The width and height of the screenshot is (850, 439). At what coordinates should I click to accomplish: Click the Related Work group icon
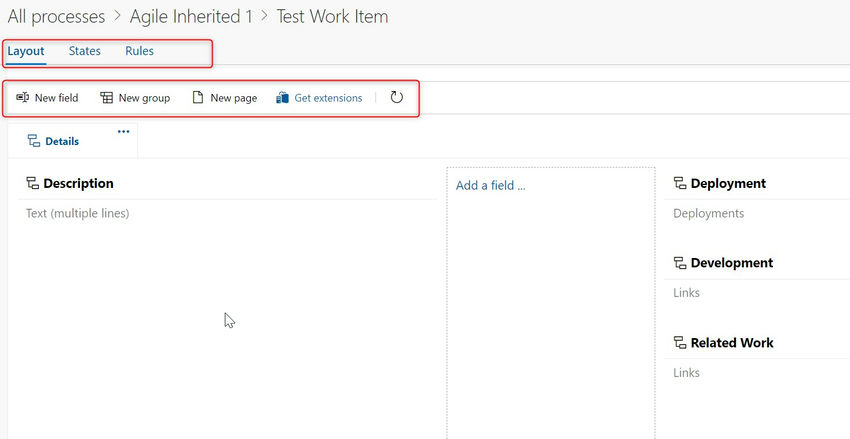[x=680, y=343]
